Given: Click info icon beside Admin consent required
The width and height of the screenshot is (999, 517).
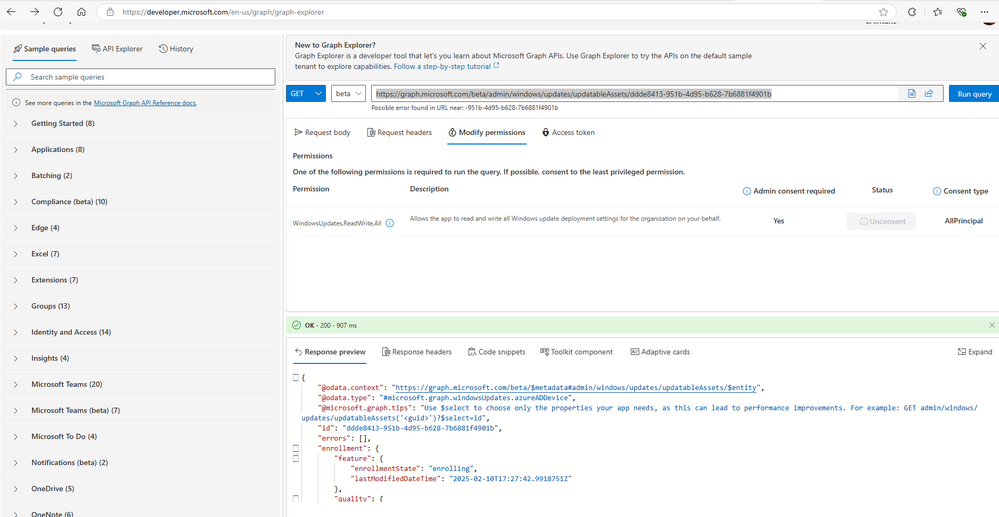Looking at the screenshot, I should [747, 191].
